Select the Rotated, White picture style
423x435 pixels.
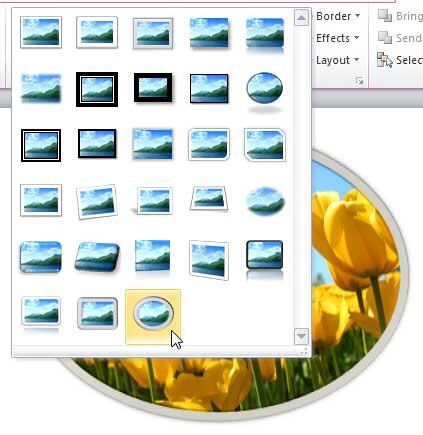point(97,201)
